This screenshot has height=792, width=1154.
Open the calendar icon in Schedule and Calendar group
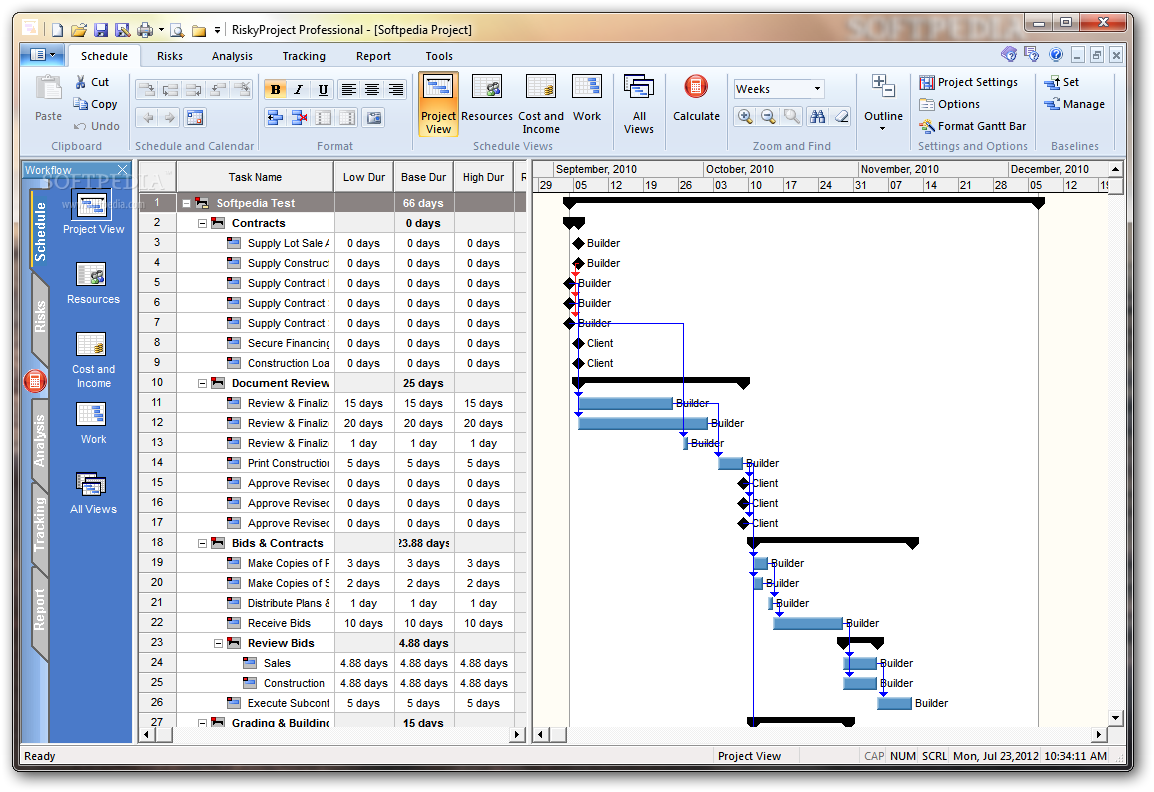[x=195, y=117]
